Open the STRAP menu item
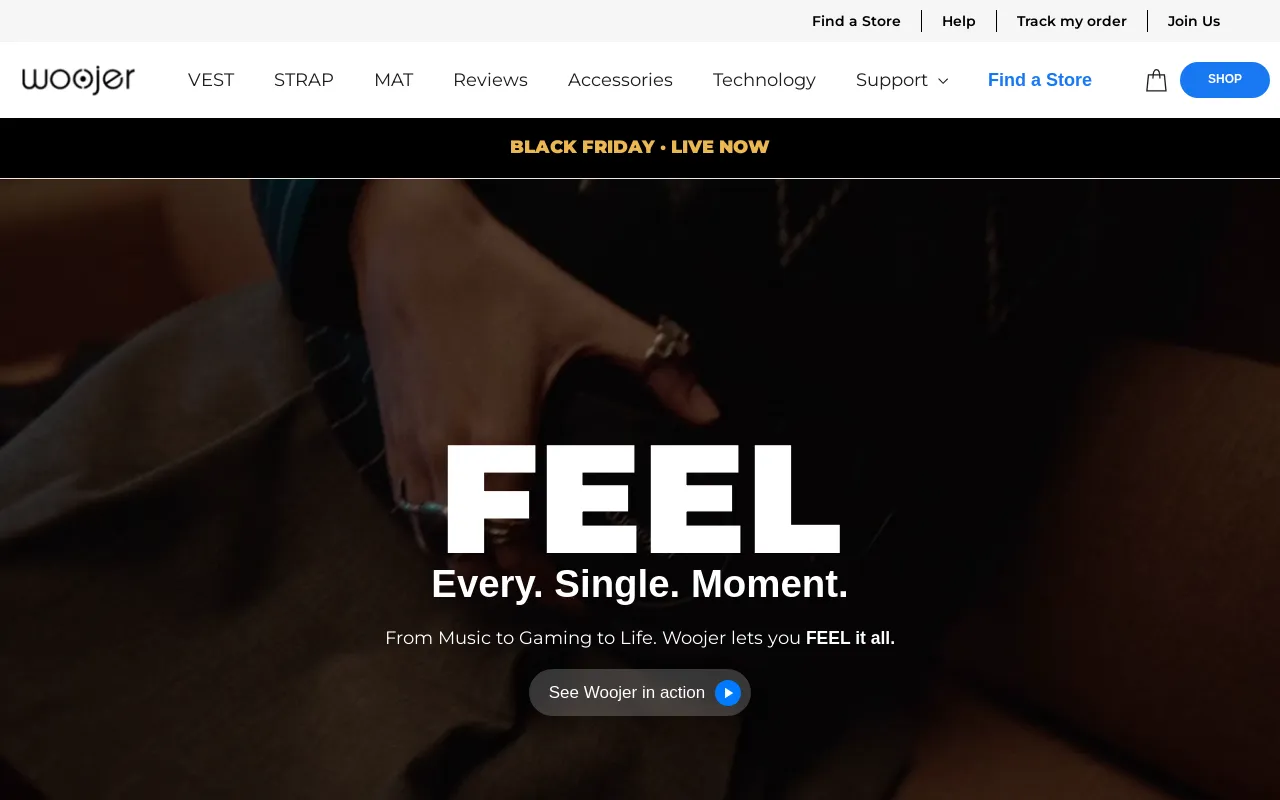Screen dimensions: 1280x800 (x=304, y=80)
